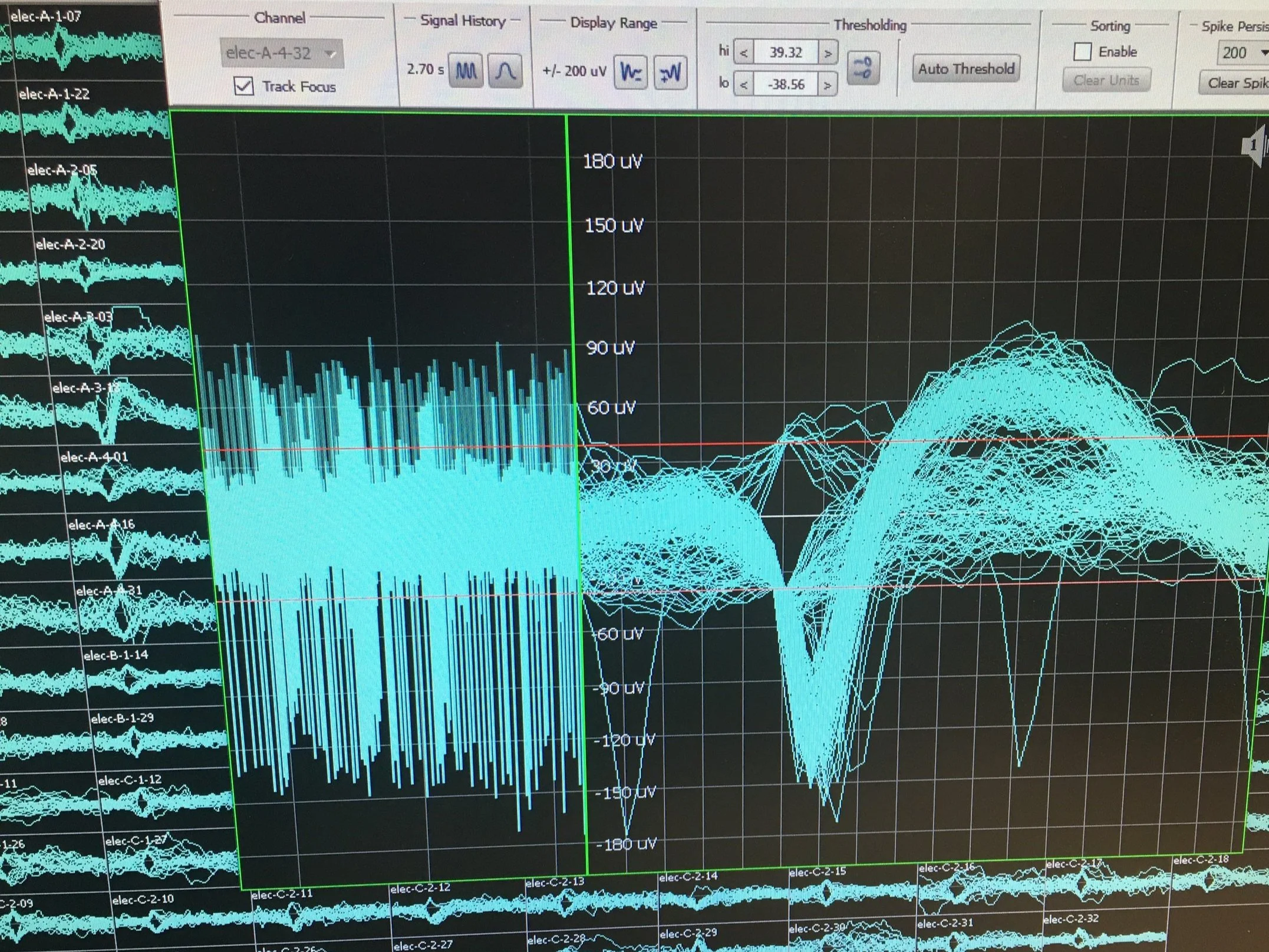The height and width of the screenshot is (952, 1269).
Task: Click the hi threshold value field 39.32
Action: point(785,52)
